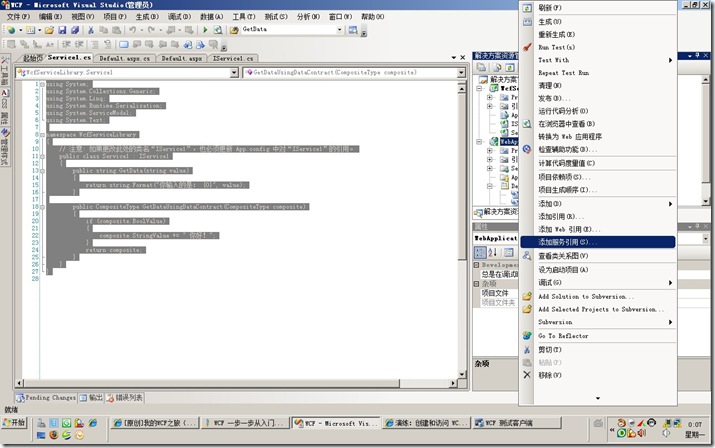Click the Categorized view icon in the Properties panel

tap(480, 252)
